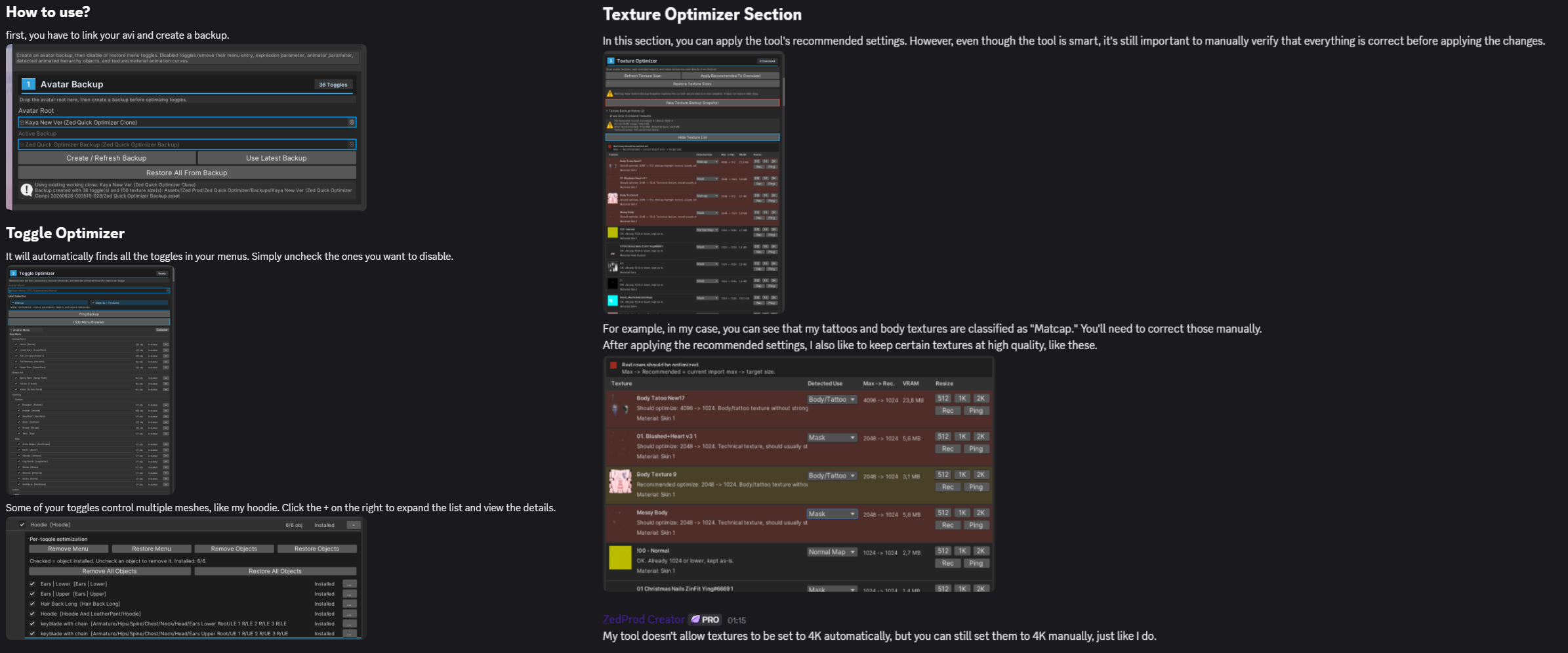The width and height of the screenshot is (1568, 653).
Task: Open Detected Use dropdown for 01. Blushed+Heart v3 1
Action: (x=832, y=438)
